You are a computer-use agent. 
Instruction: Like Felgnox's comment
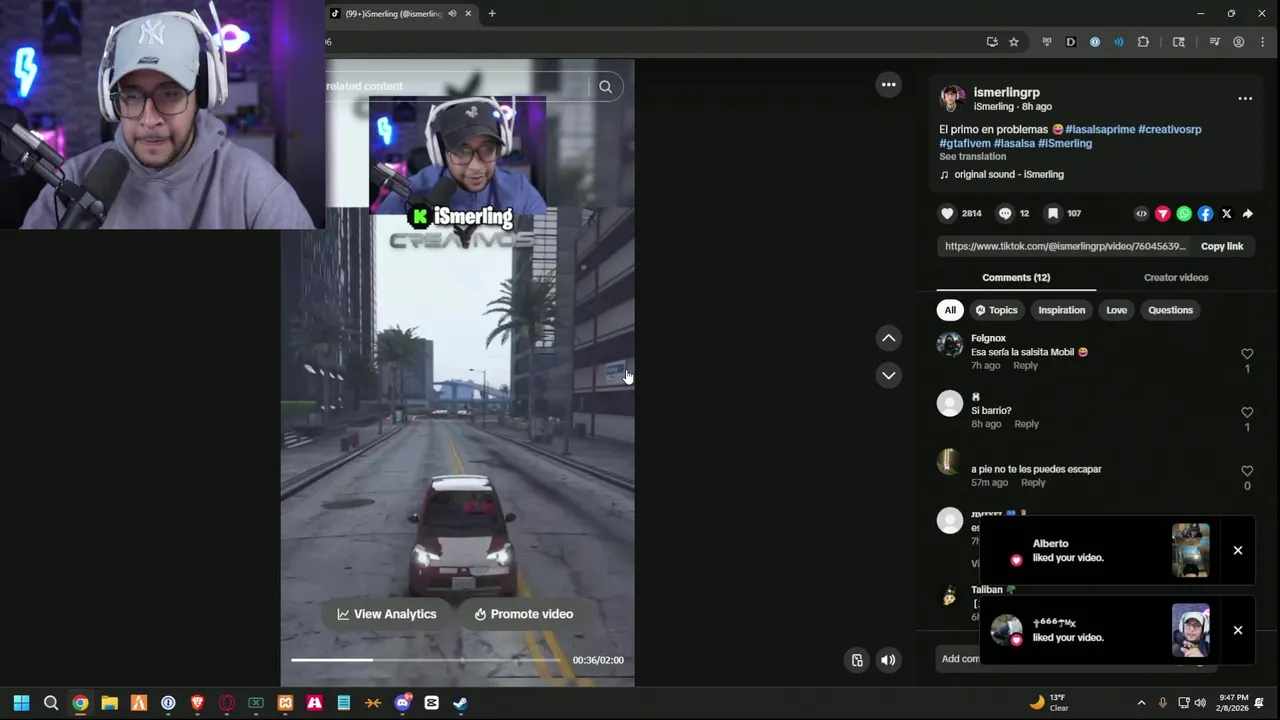pyautogui.click(x=1247, y=354)
